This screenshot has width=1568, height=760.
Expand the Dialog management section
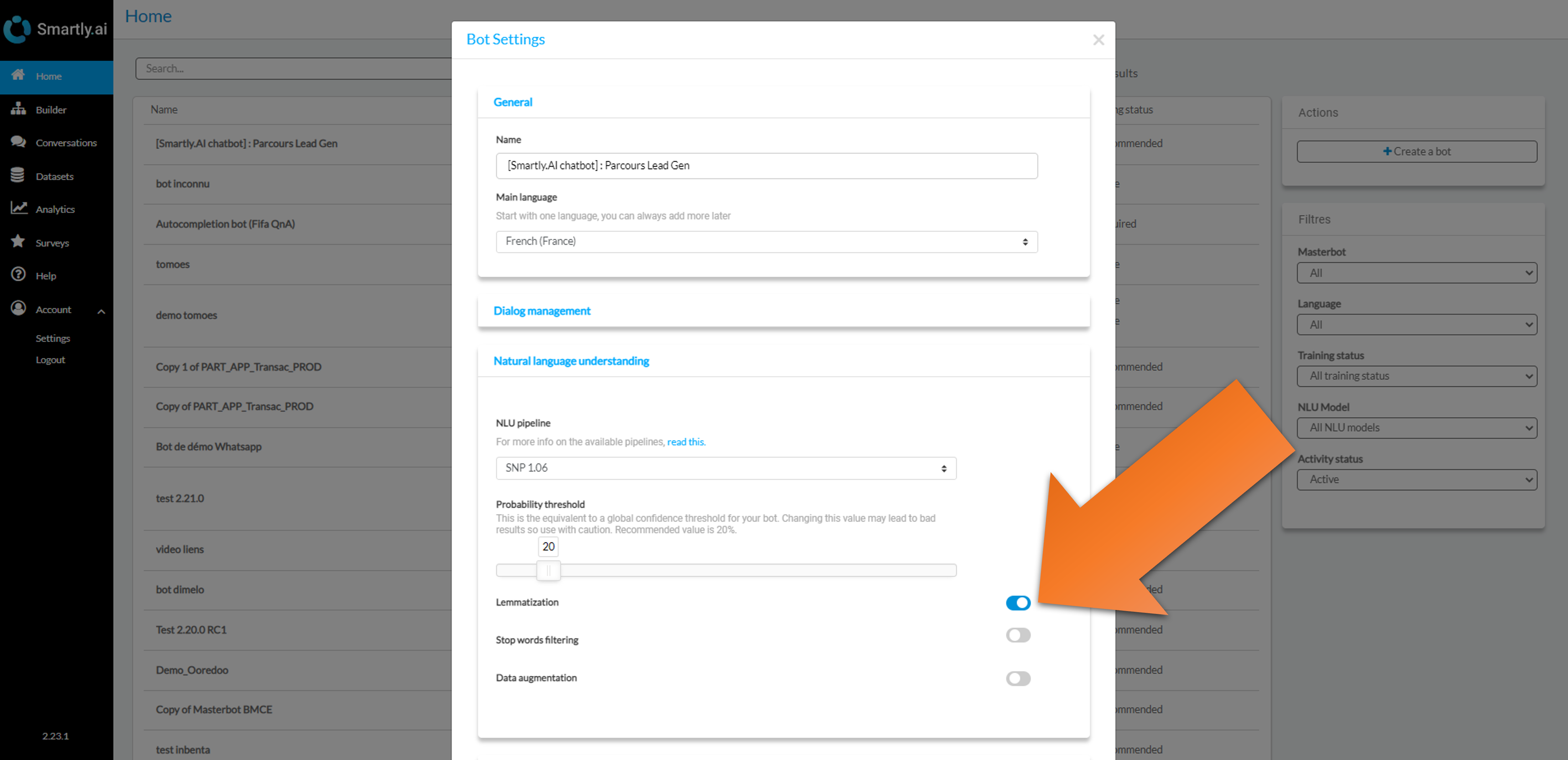(x=542, y=311)
